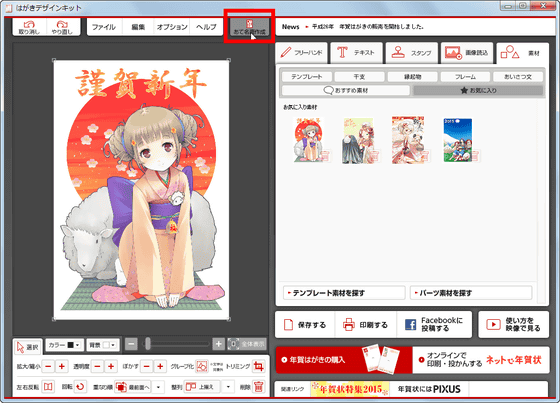Switch to the スタンプ stamp tab
The width and height of the screenshot is (560, 403).
(411, 53)
